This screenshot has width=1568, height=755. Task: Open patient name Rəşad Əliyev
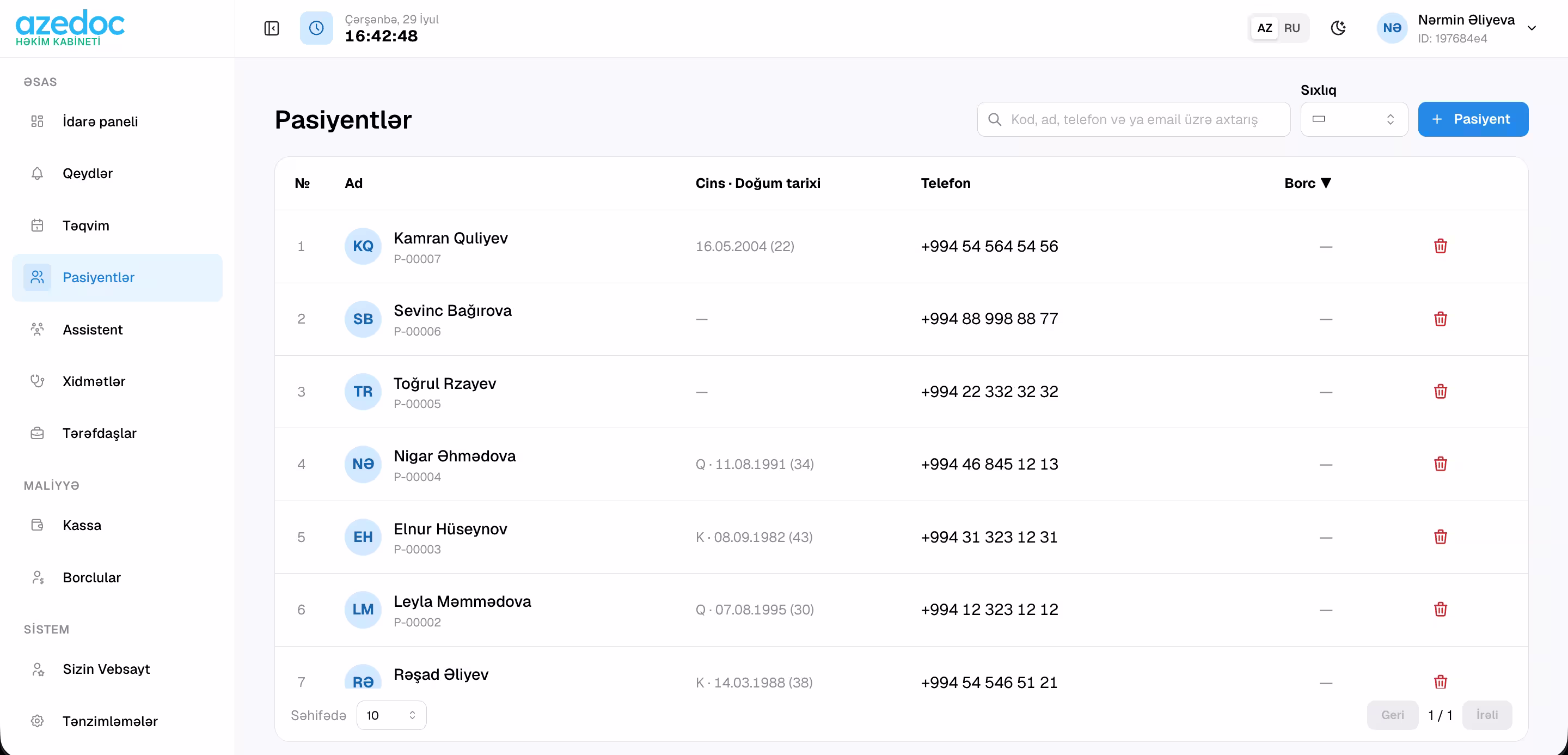point(440,674)
